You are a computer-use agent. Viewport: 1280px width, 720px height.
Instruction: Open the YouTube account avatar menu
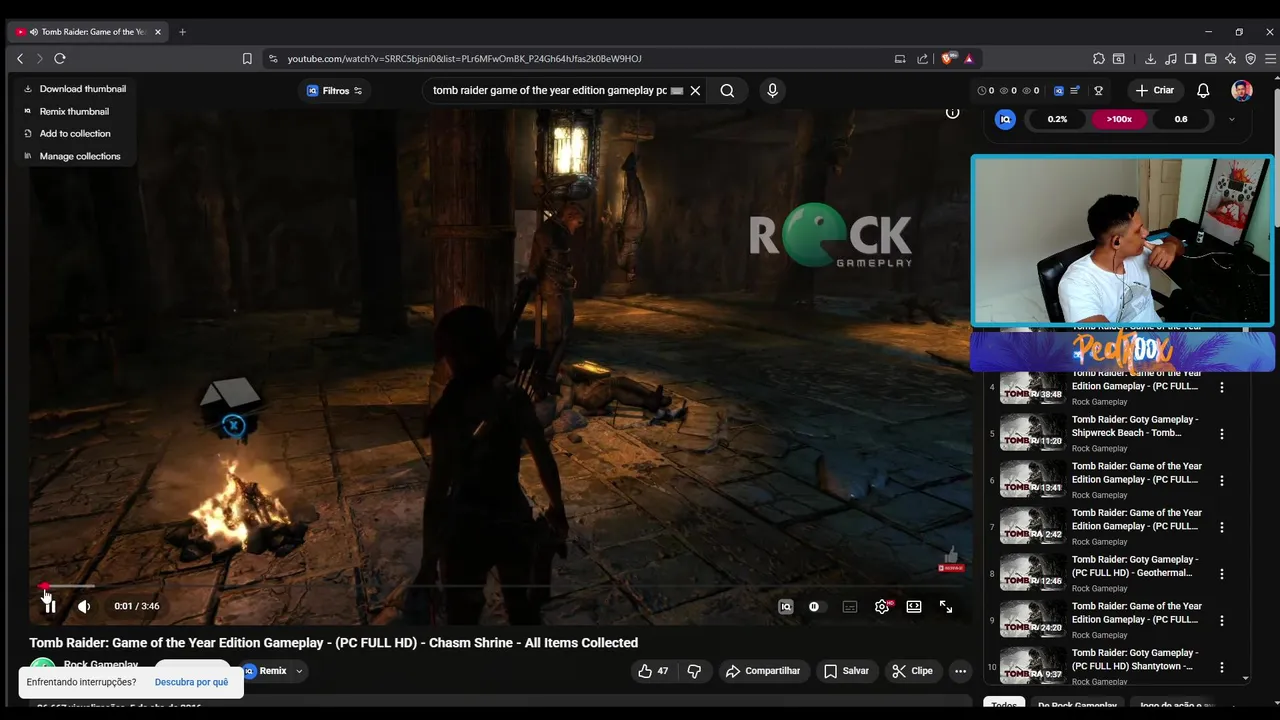(x=1242, y=90)
